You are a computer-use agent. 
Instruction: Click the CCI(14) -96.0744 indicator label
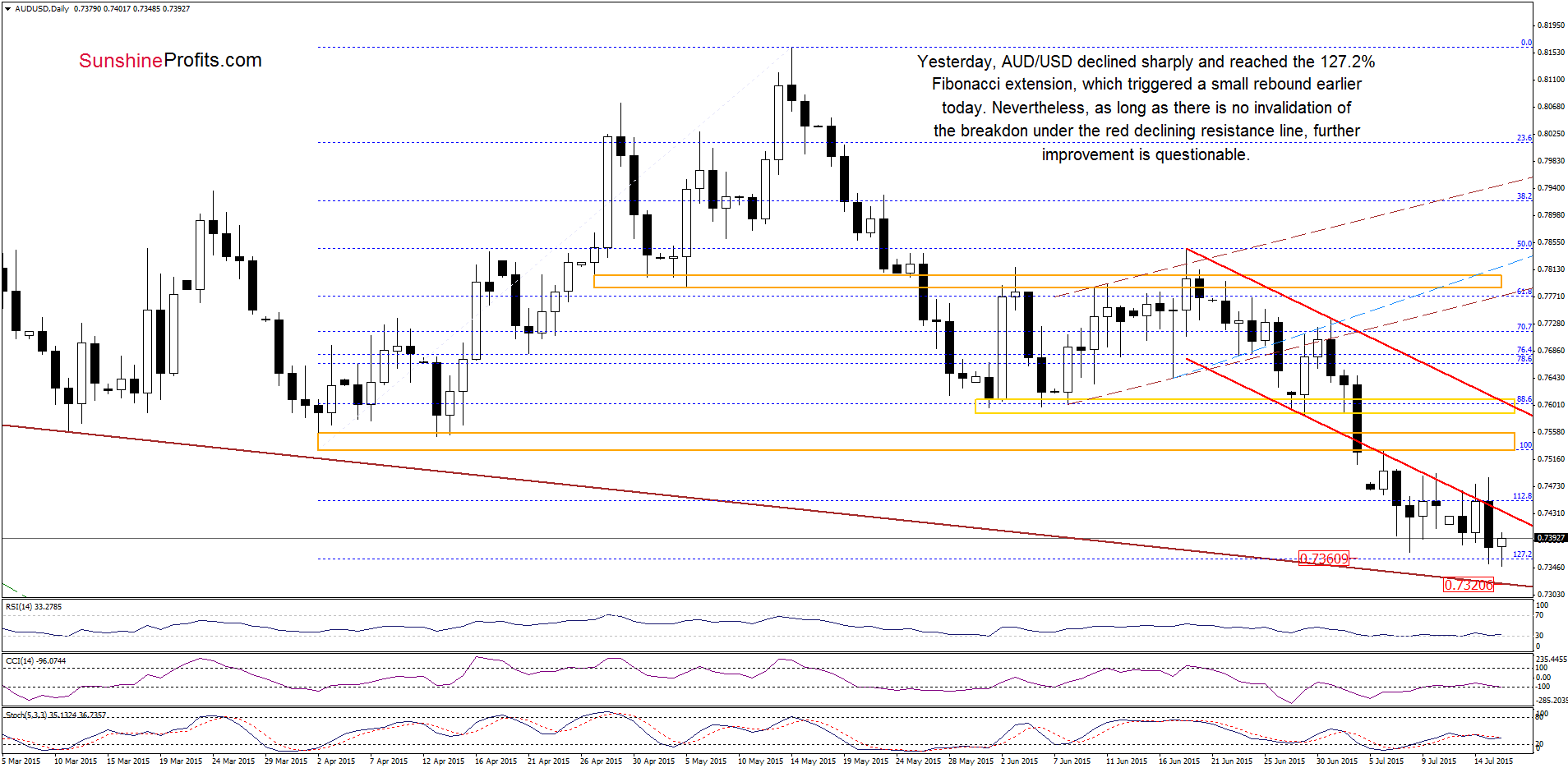click(x=35, y=661)
